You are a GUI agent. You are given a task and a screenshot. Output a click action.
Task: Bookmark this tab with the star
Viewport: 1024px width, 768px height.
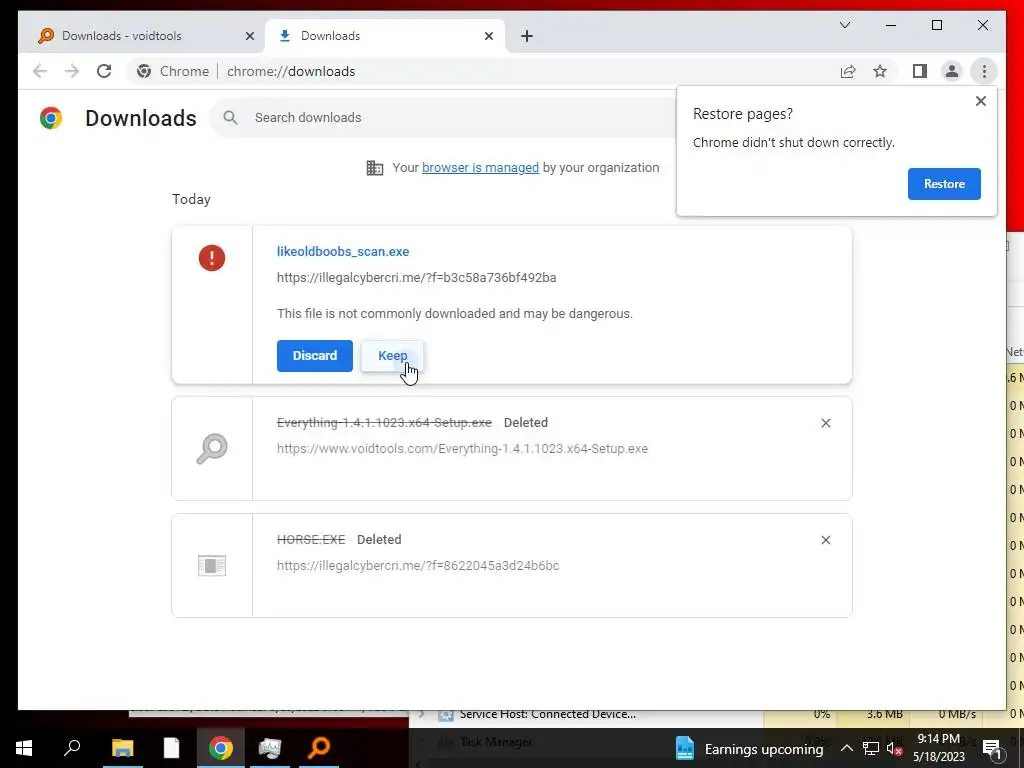[x=880, y=71]
